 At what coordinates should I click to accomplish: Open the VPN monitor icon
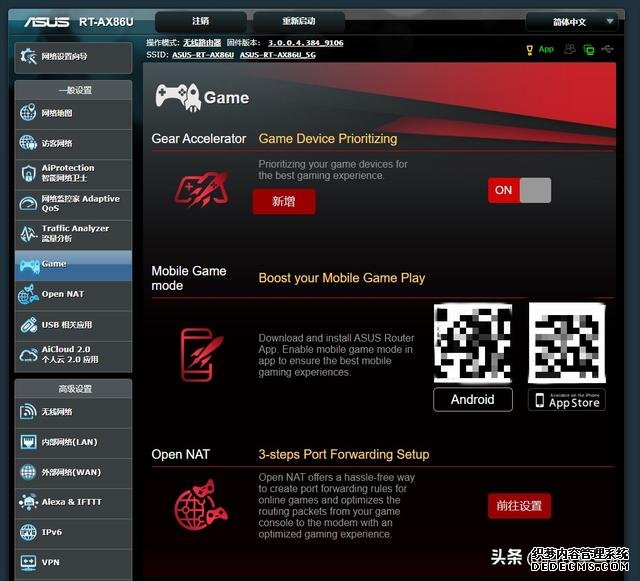pos(28,562)
